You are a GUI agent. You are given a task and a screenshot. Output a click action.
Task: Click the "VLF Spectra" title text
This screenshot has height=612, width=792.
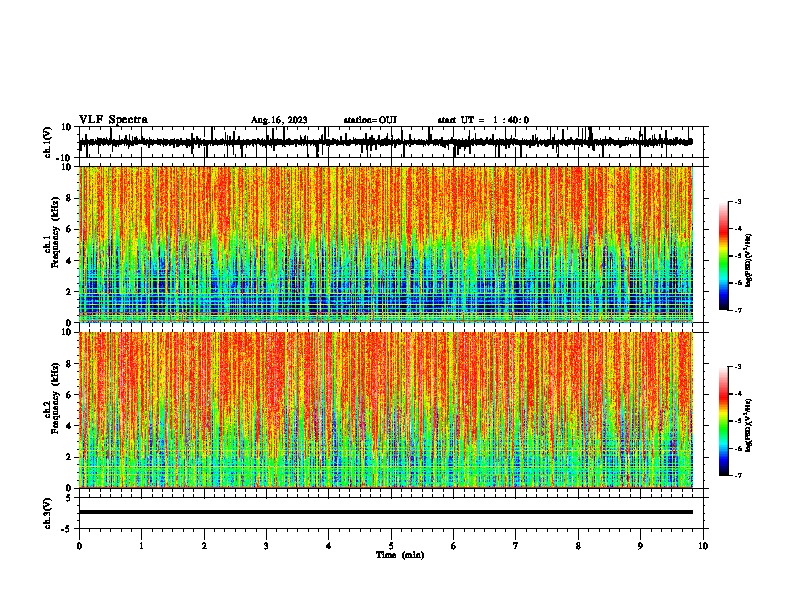(x=113, y=120)
